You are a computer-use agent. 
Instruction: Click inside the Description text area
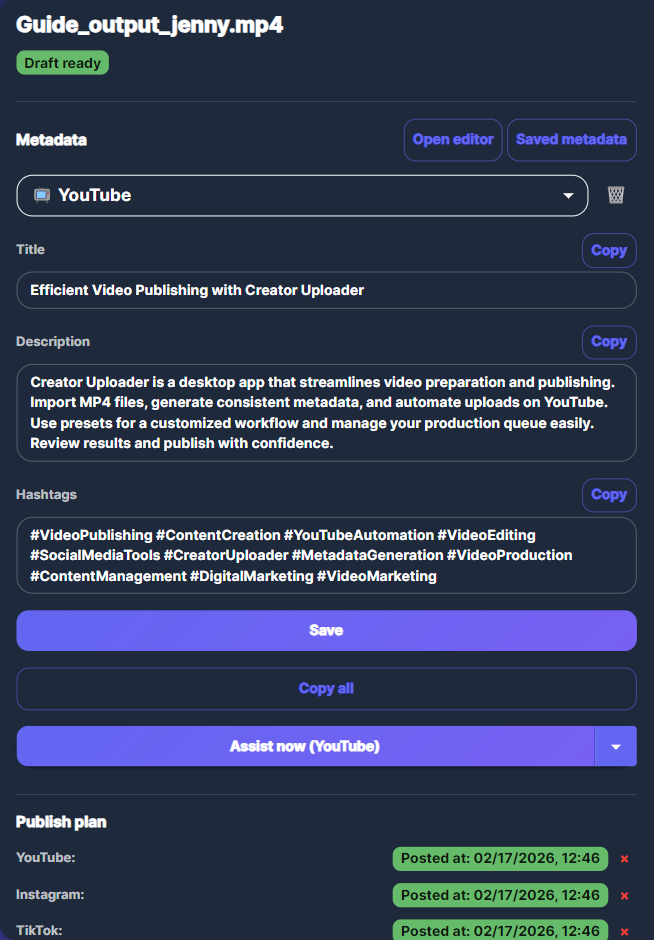(x=326, y=412)
